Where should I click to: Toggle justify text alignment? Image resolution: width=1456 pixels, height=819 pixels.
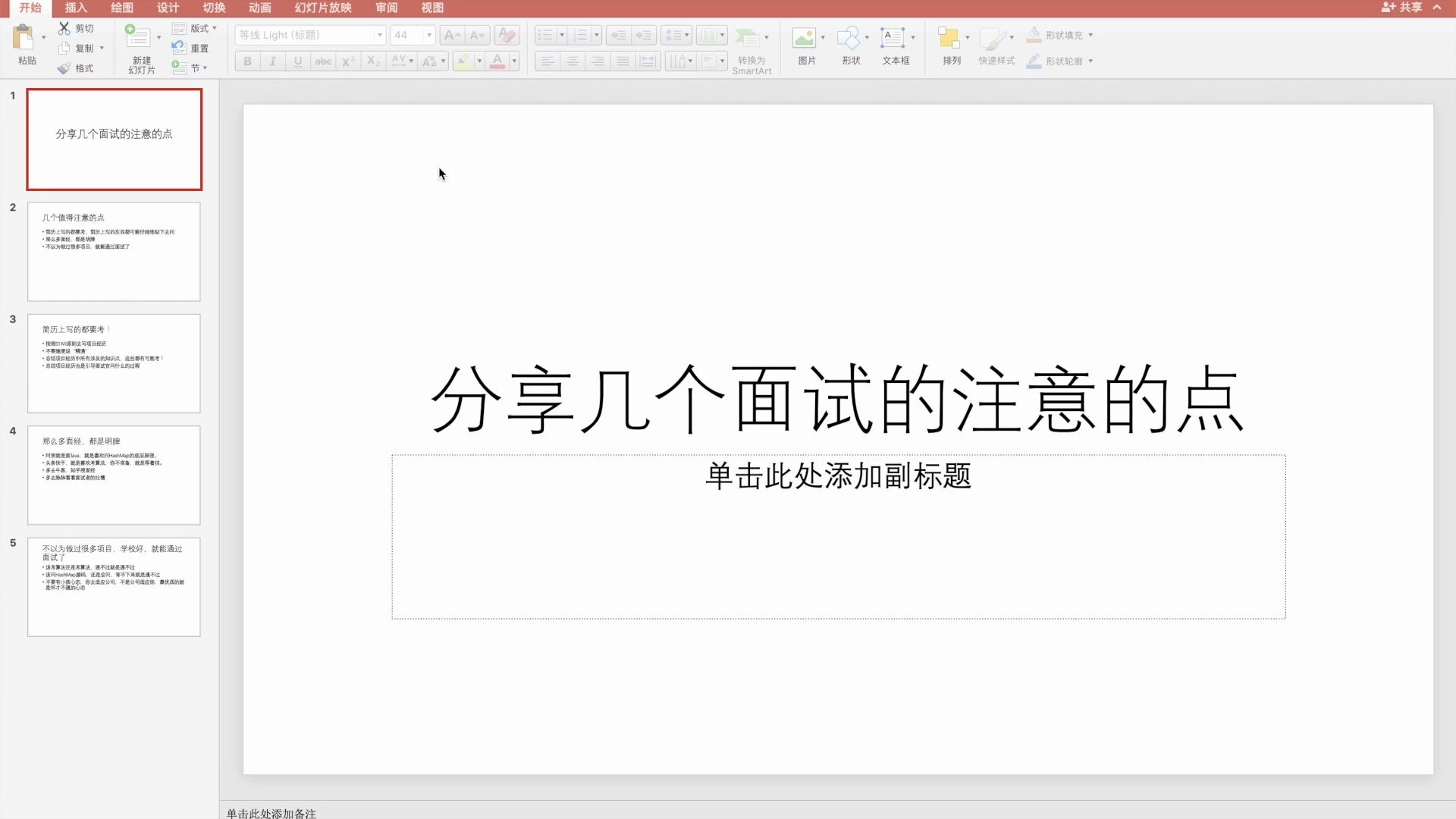pos(623,61)
